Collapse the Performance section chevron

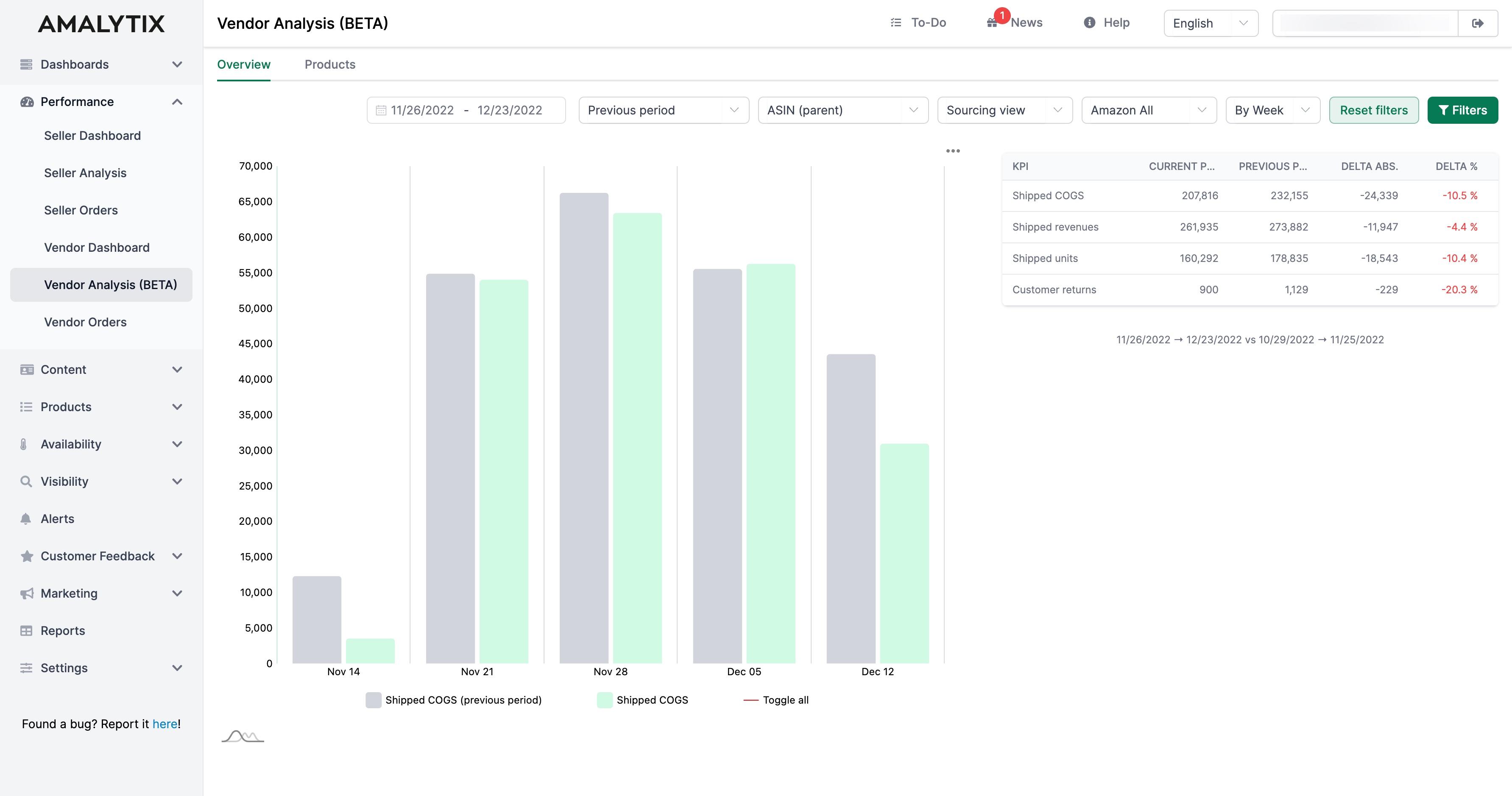[x=177, y=102]
